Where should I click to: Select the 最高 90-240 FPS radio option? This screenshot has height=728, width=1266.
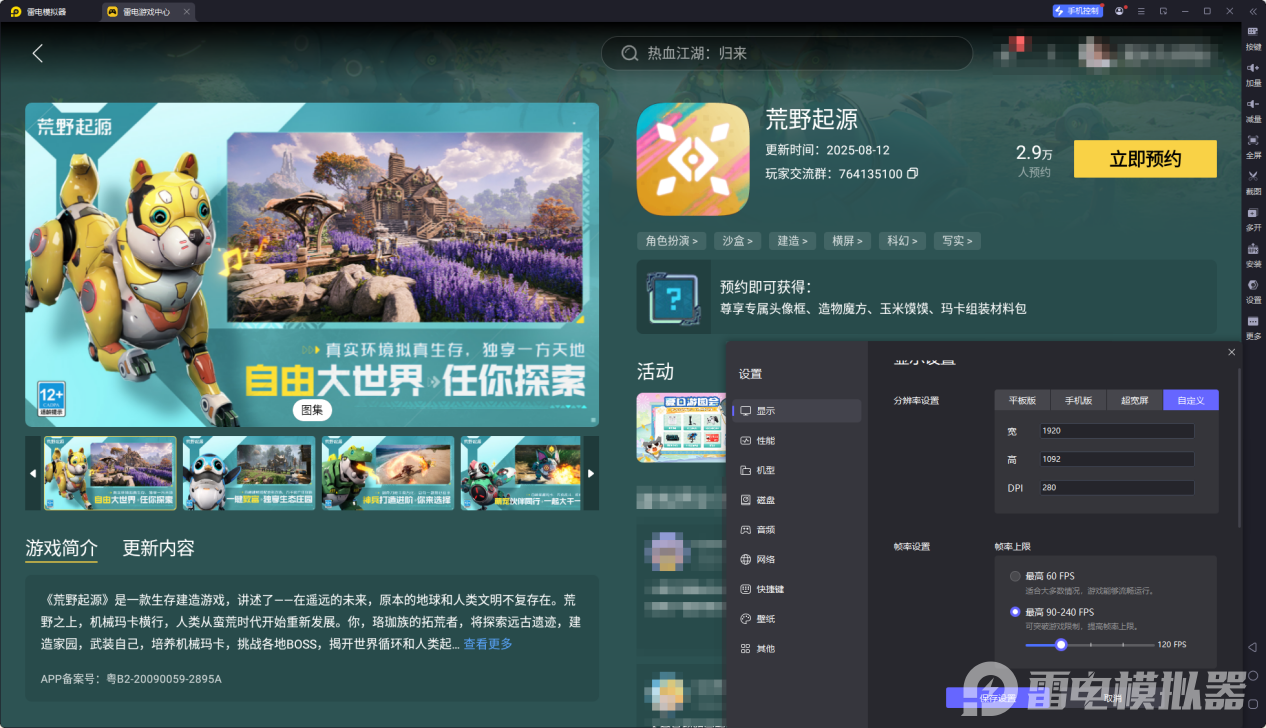[x=1015, y=612]
